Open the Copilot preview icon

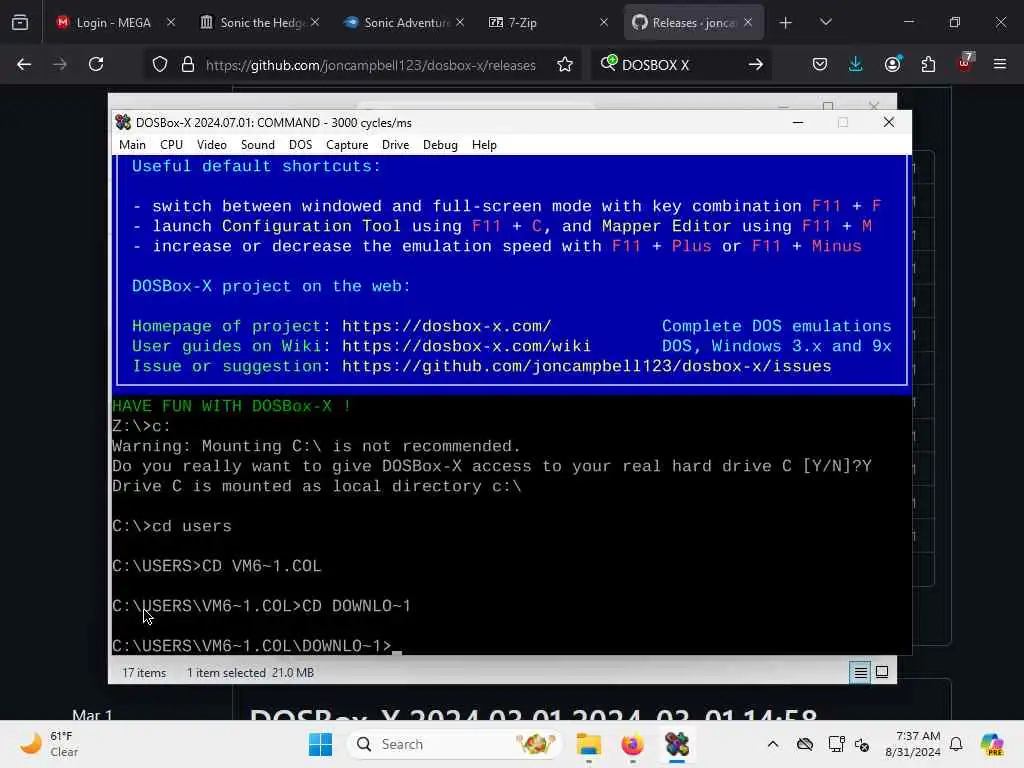click(x=992, y=744)
